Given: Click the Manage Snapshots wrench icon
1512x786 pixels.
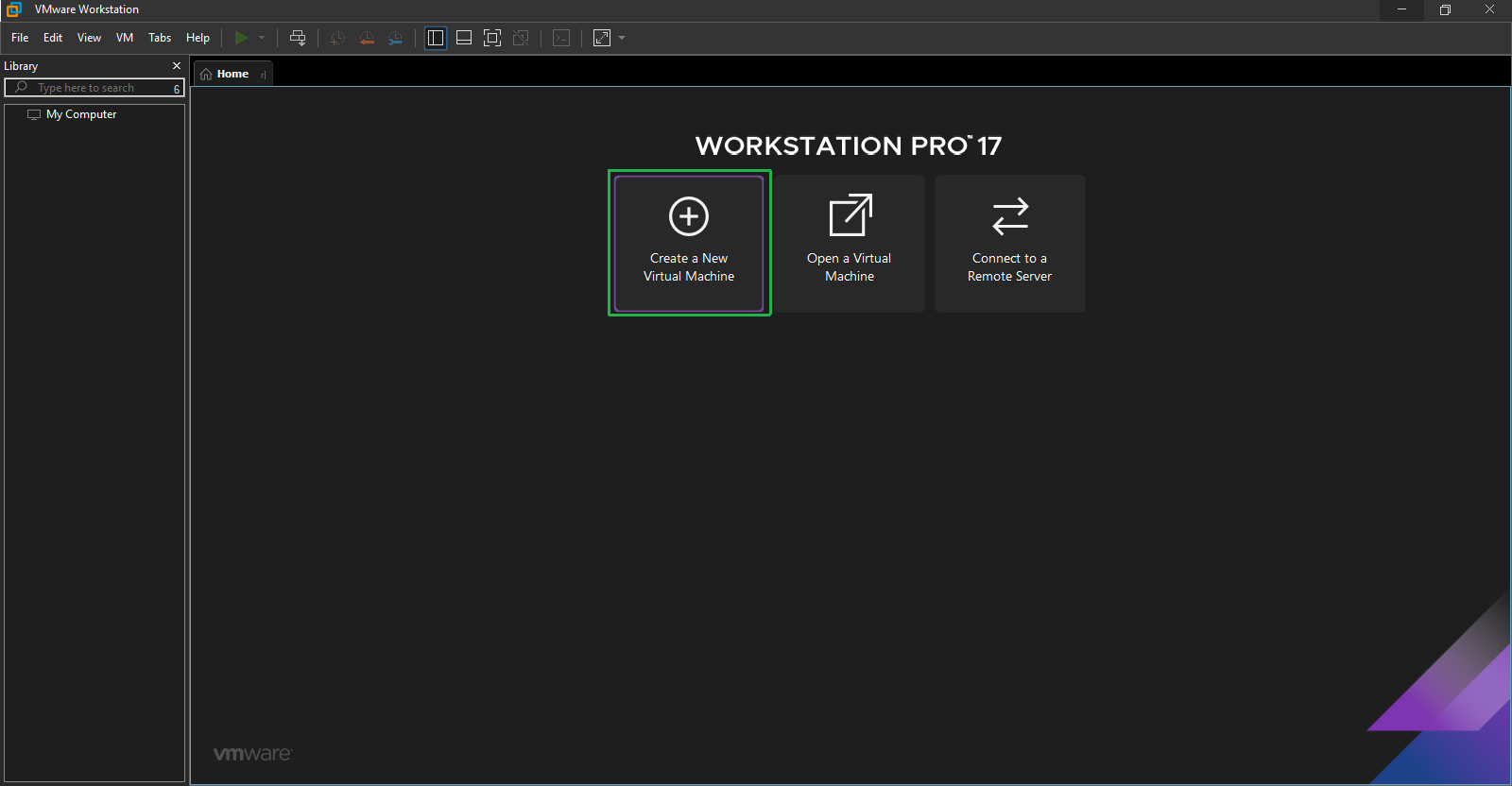Looking at the screenshot, I should click(x=395, y=38).
